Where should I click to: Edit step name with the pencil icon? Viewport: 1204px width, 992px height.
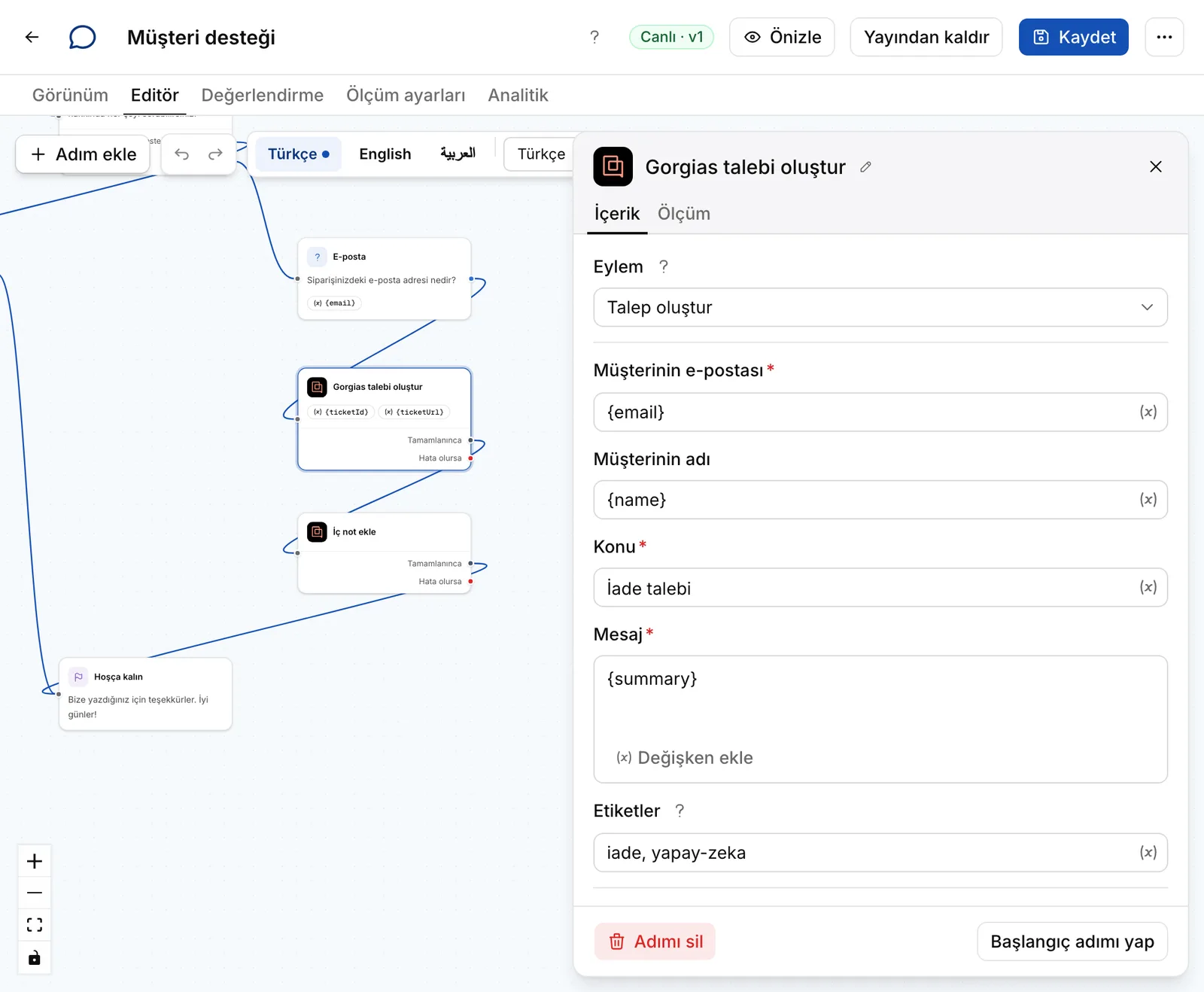865,167
